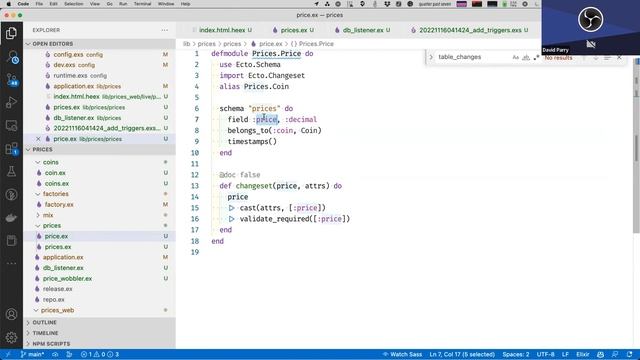640x360 pixels.
Task: Click Watch Sass in status bar
Action: click(402, 354)
